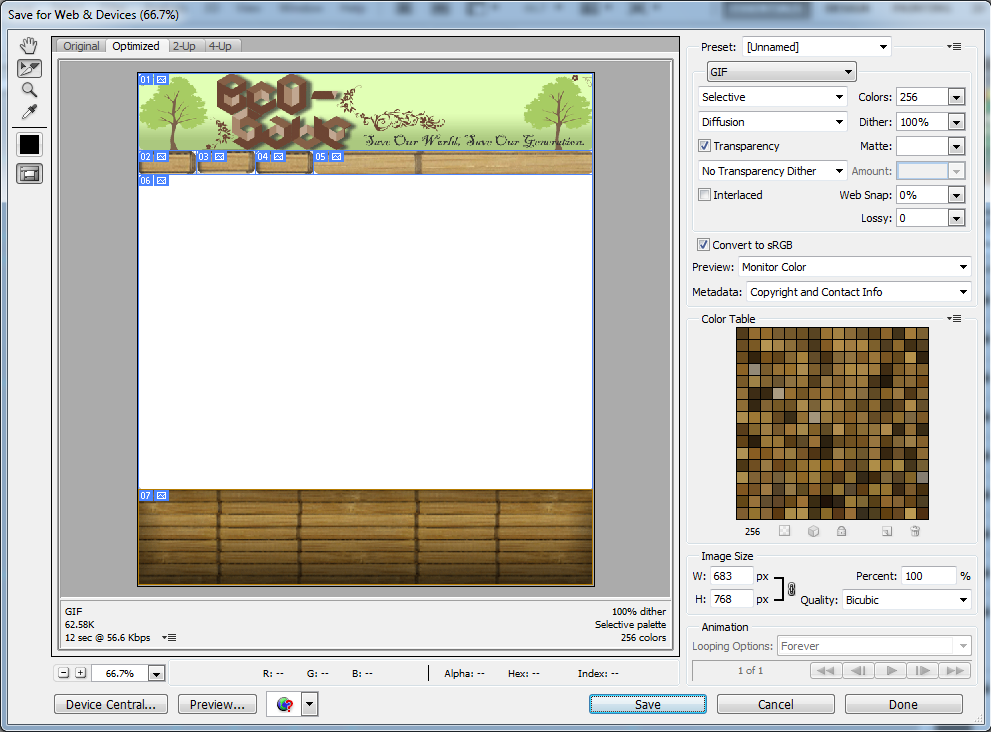
Task: Click the zoom in plus button
Action: click(x=80, y=673)
